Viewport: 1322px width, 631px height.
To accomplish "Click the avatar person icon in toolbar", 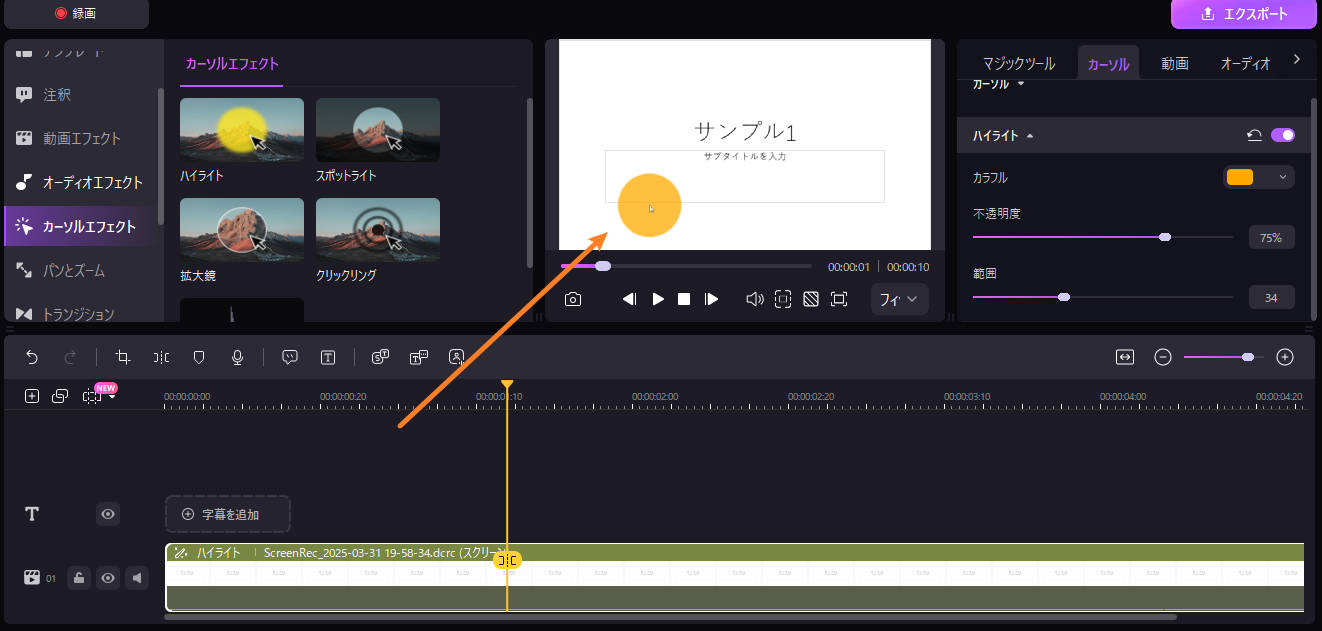I will click(457, 357).
